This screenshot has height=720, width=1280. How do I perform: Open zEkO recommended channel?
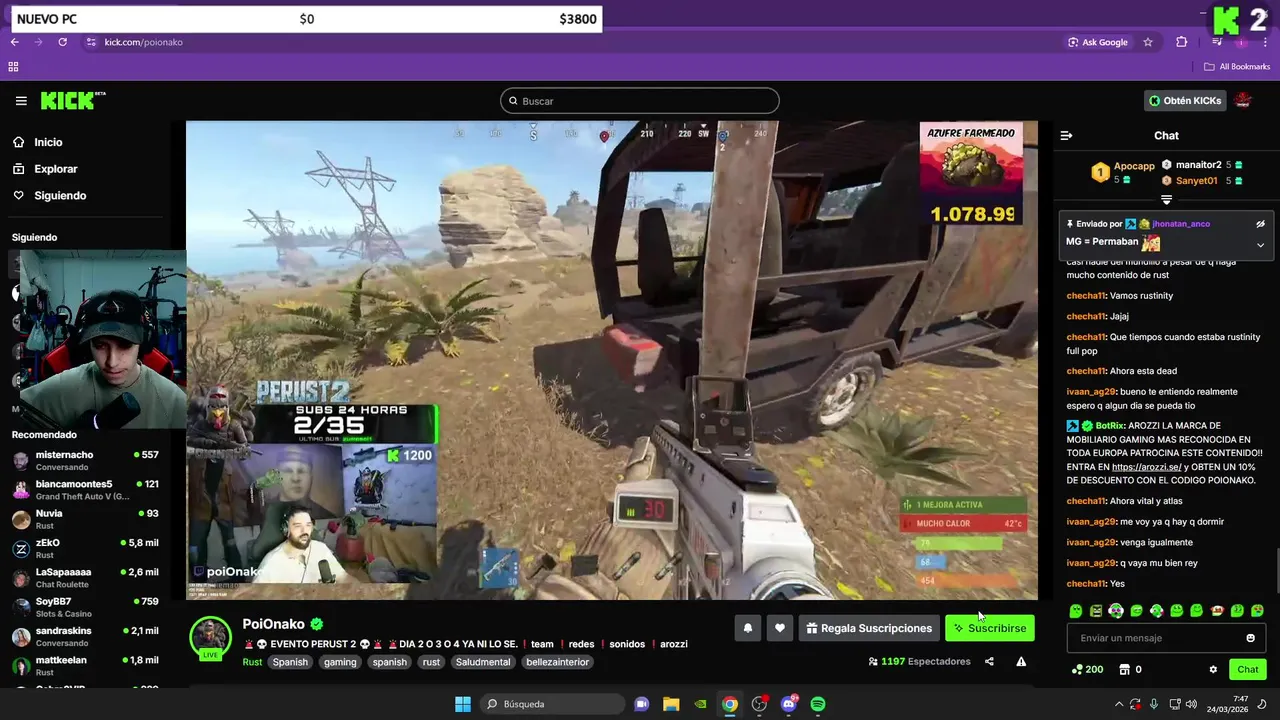coord(85,548)
